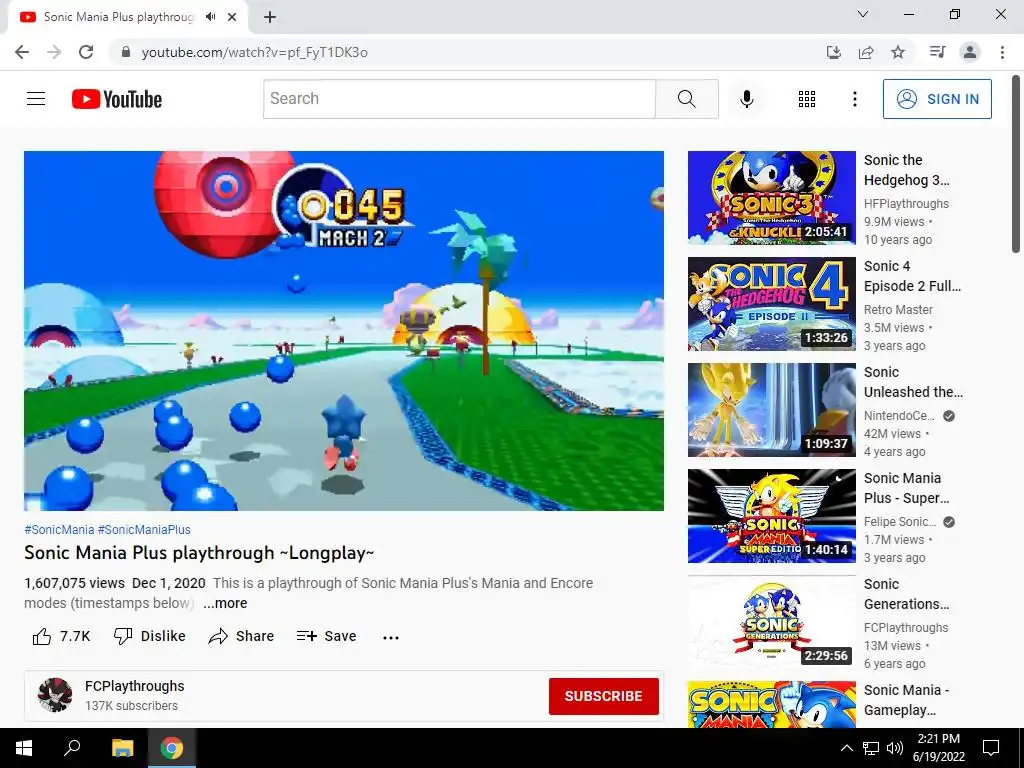Click the page vertical scrollbar
The height and width of the screenshot is (768, 1024).
pyautogui.click(x=1016, y=164)
